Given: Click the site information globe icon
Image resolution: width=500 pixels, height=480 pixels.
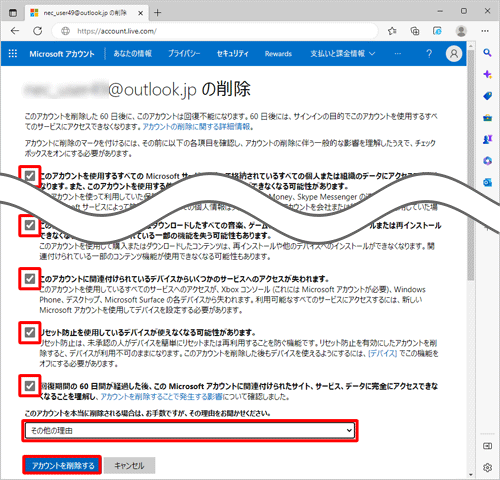Looking at the screenshot, I should 65,31.
